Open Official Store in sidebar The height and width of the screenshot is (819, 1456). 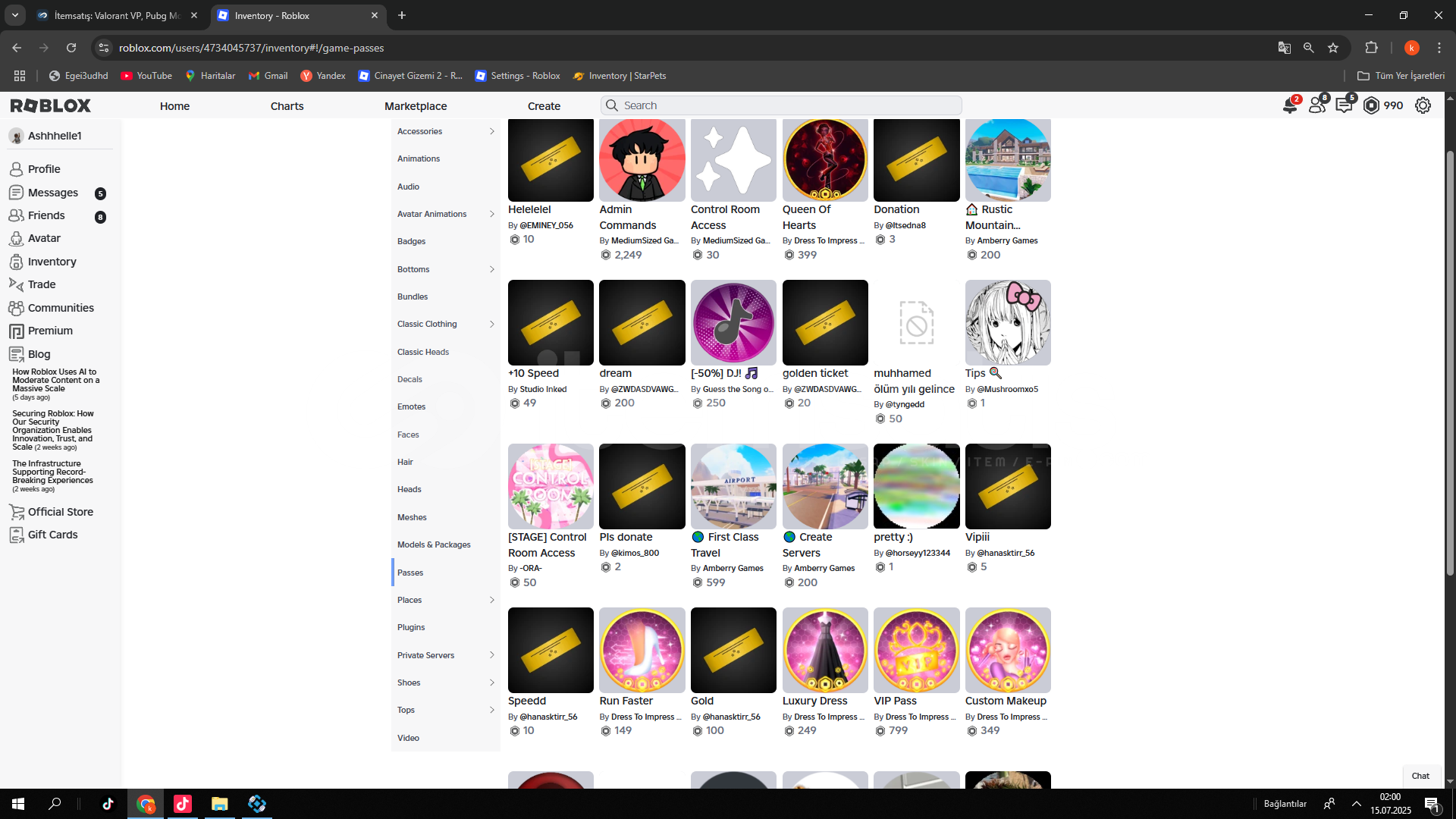point(61,512)
